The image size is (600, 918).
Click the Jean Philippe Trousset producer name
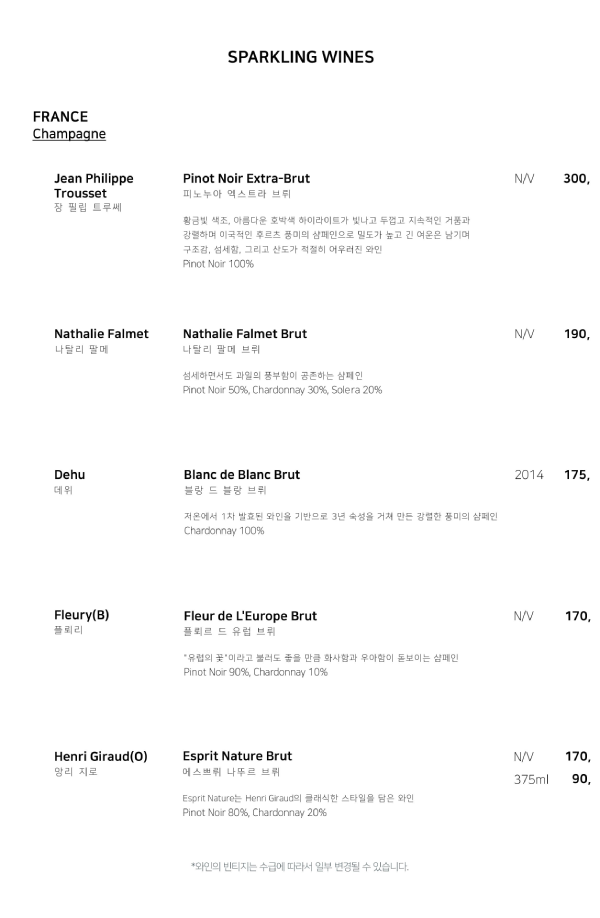coord(94,185)
